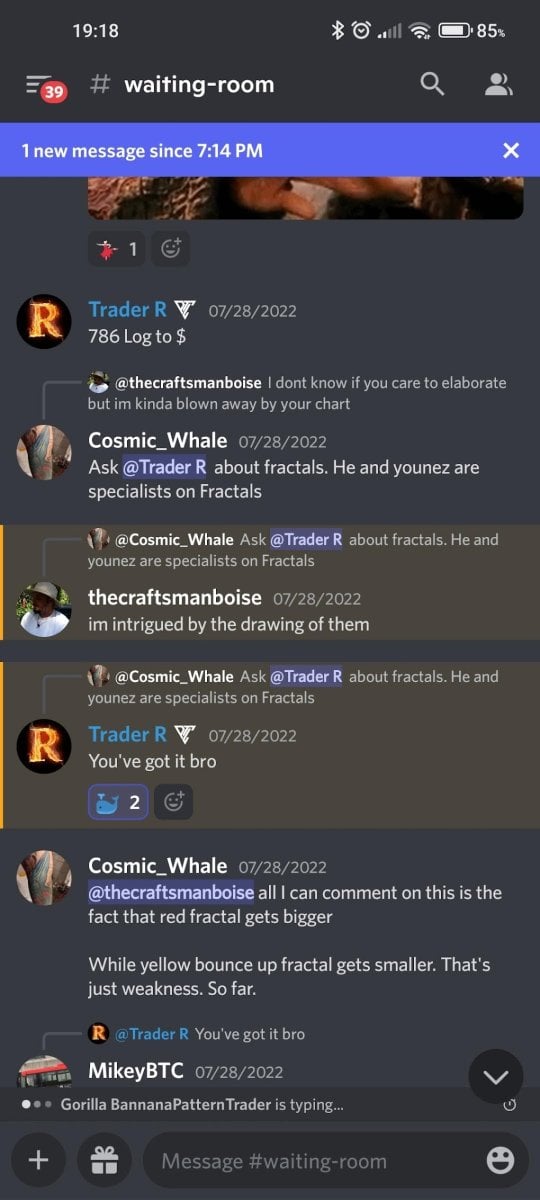This screenshot has height=1200, width=540.
Task: Jump to latest messages chevron
Action: click(496, 1076)
